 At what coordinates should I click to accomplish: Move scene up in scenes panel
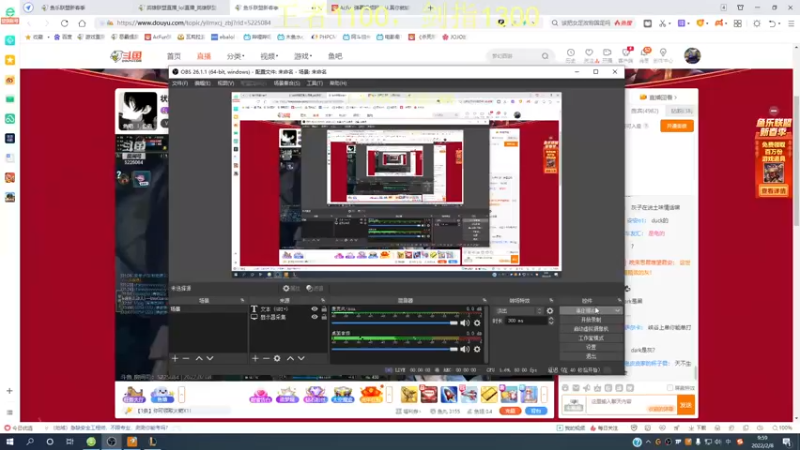tap(199, 359)
